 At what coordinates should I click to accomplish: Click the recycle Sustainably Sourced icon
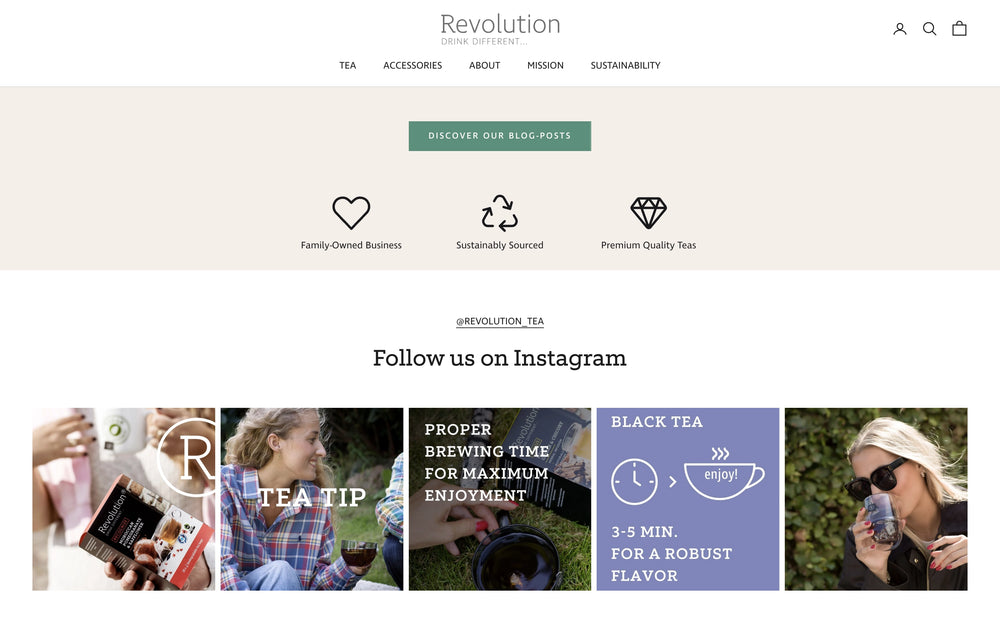[x=499, y=212]
